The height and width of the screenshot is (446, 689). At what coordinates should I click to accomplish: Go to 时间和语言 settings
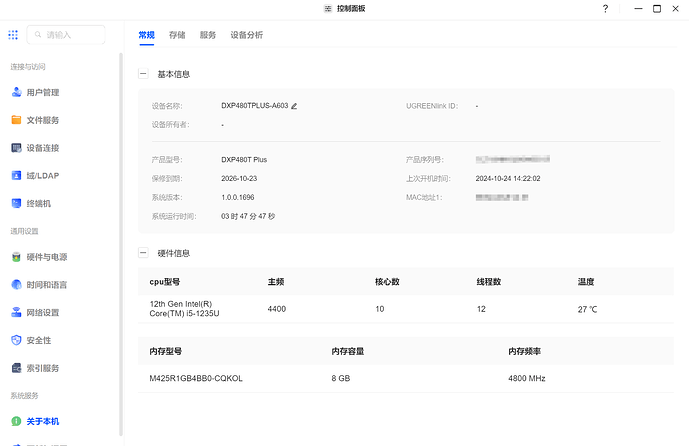[x=46, y=284]
